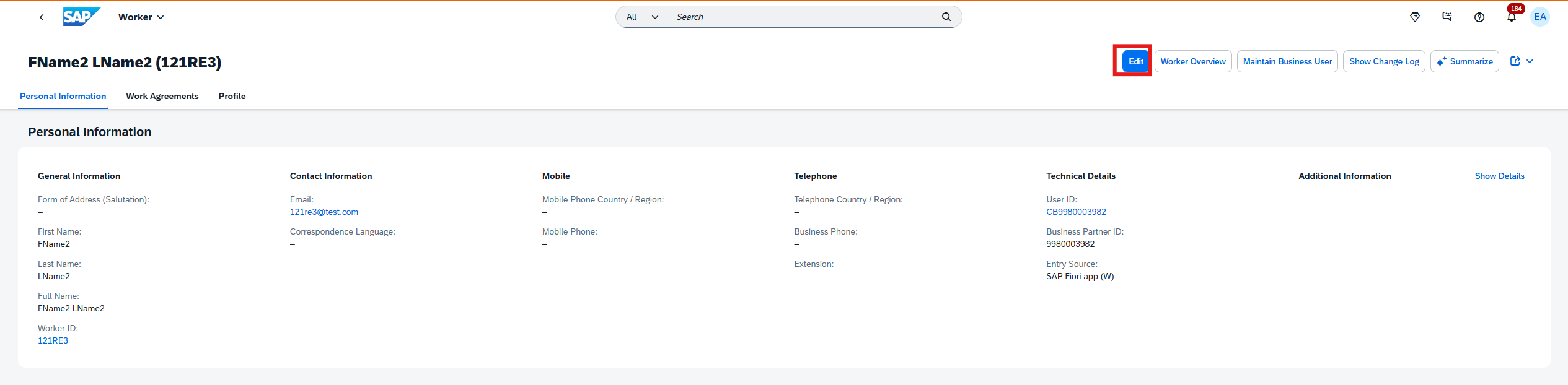Open User ID link CB9980003982
Image resolution: width=1568 pixels, height=385 pixels.
(1076, 212)
